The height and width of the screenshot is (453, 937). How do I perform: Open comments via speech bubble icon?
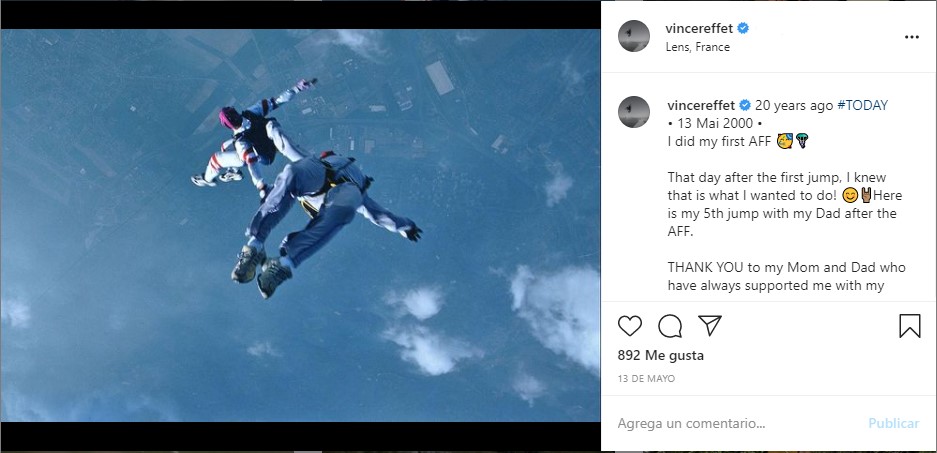click(x=670, y=326)
